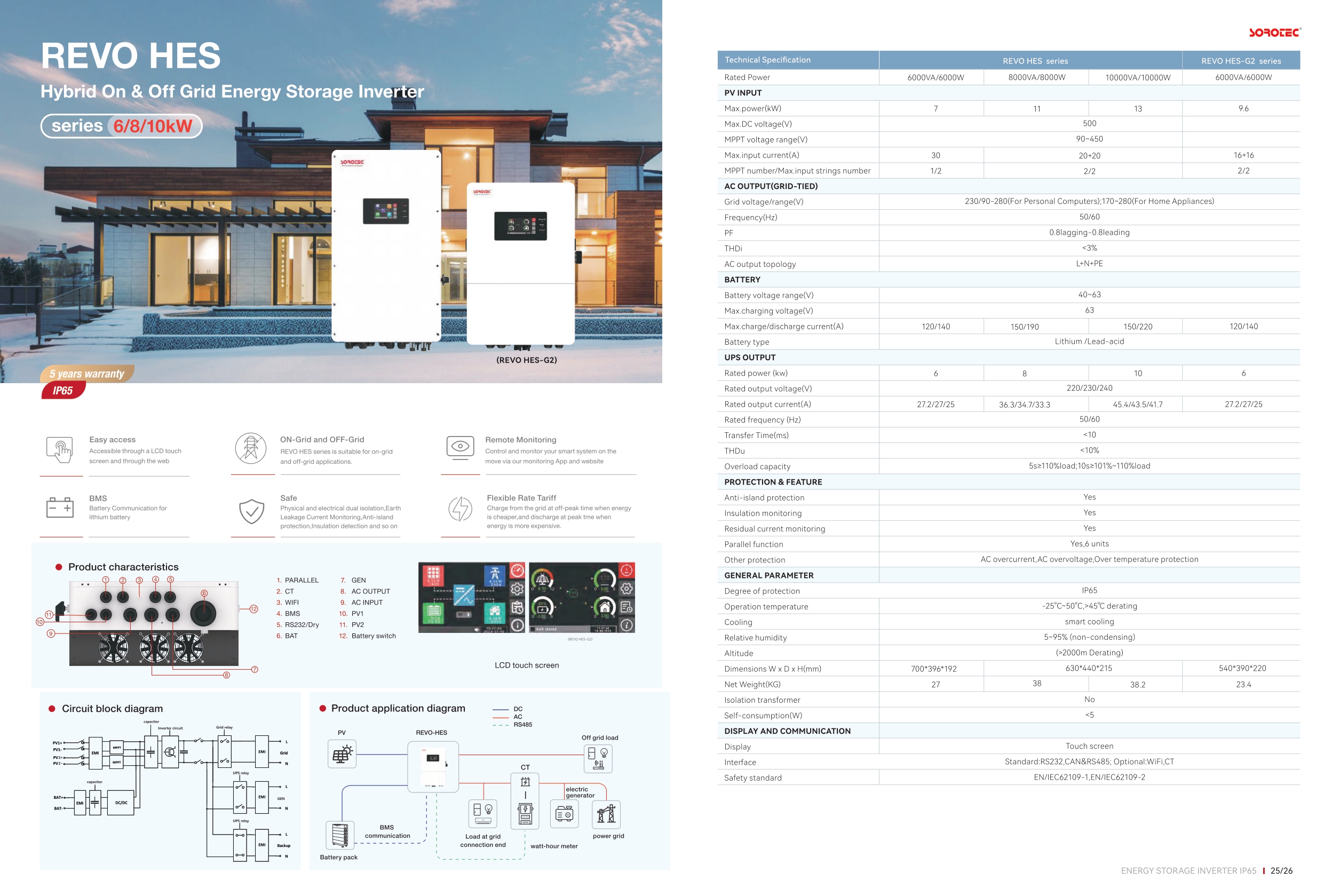
Task: Click the Overload capacity value
Action: pyautogui.click(x=1089, y=466)
